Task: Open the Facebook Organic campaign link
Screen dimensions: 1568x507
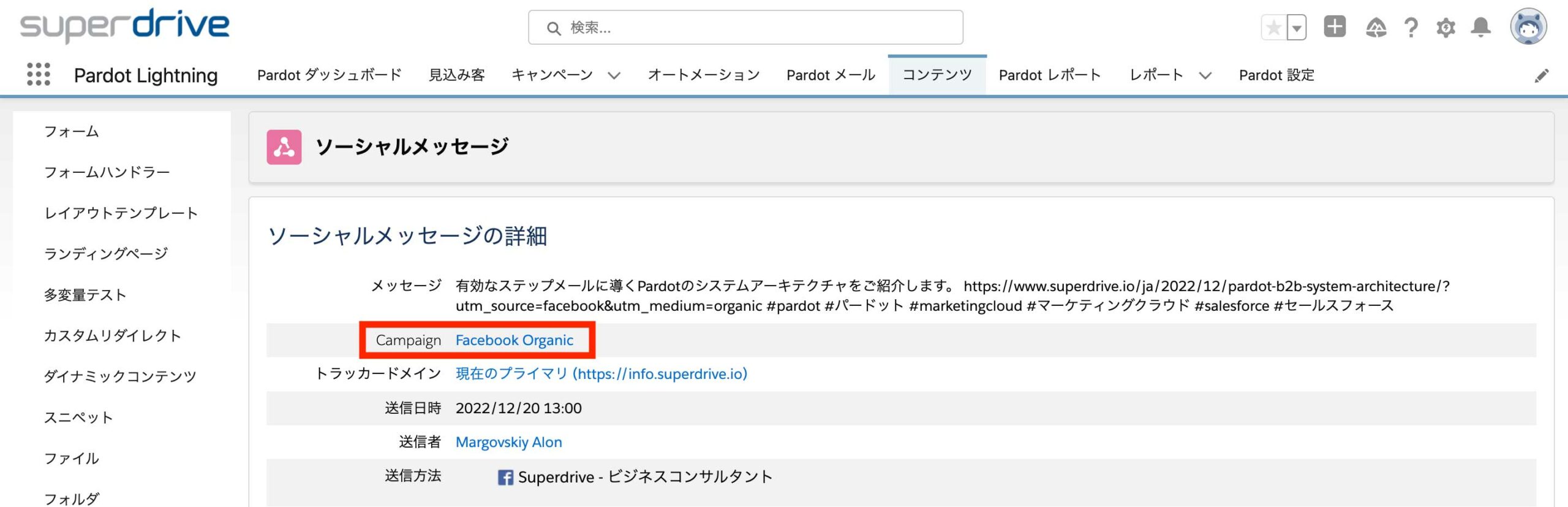Action: (x=514, y=340)
